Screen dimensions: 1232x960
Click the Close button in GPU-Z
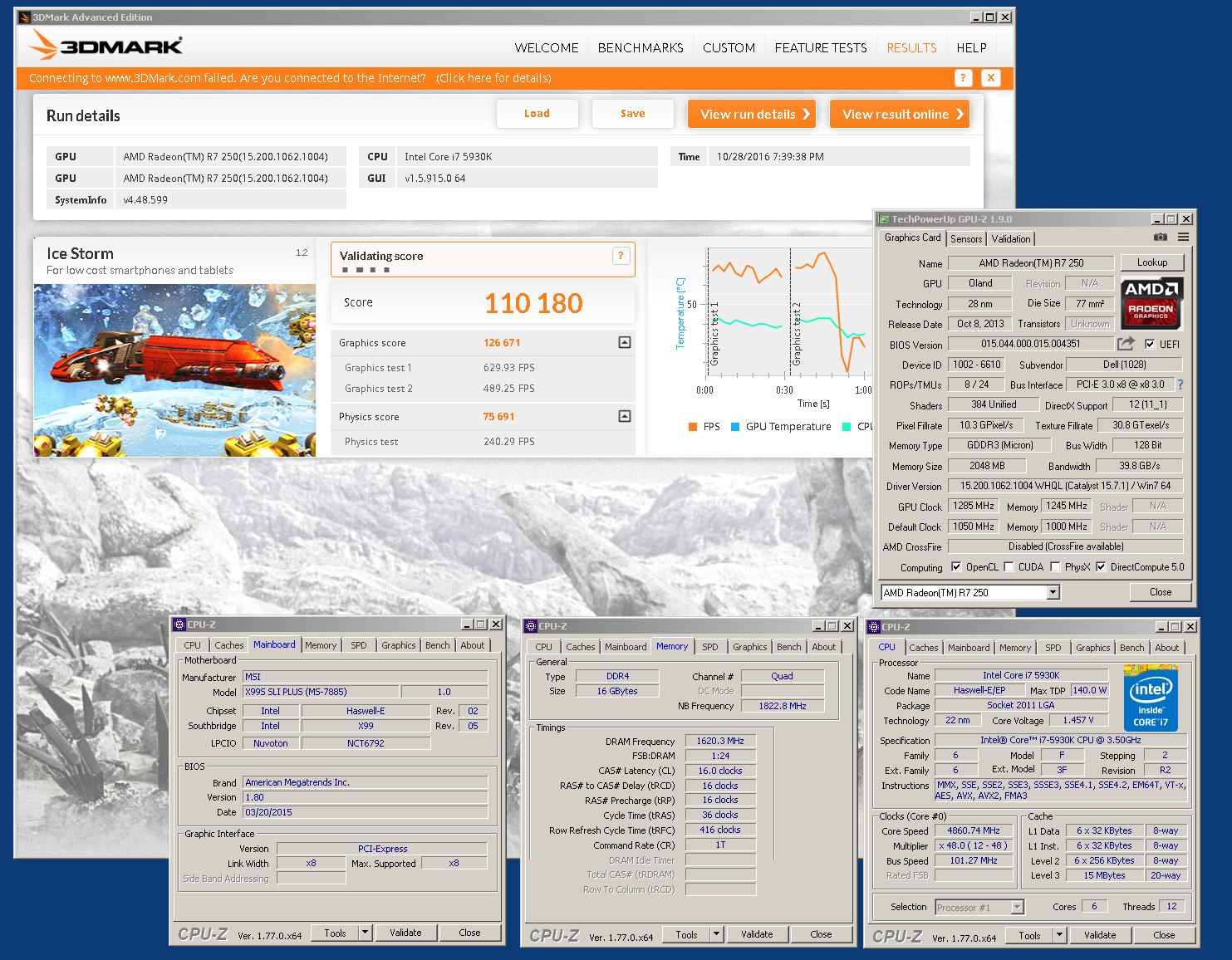coord(1161,592)
